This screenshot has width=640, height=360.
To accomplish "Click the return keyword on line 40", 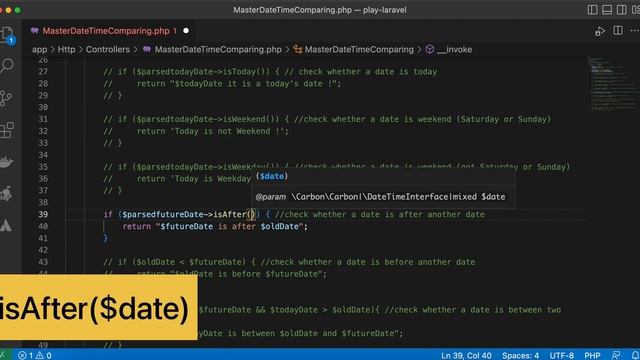I will pyautogui.click(x=137, y=226).
